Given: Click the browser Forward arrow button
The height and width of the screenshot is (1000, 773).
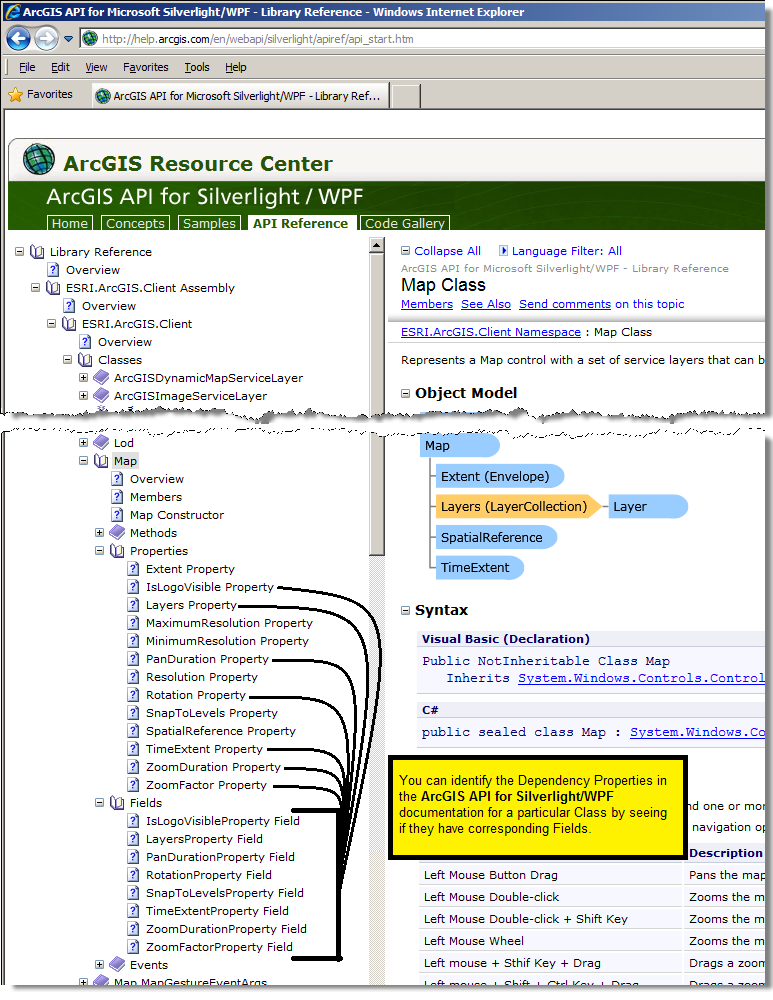Looking at the screenshot, I should (x=46, y=39).
